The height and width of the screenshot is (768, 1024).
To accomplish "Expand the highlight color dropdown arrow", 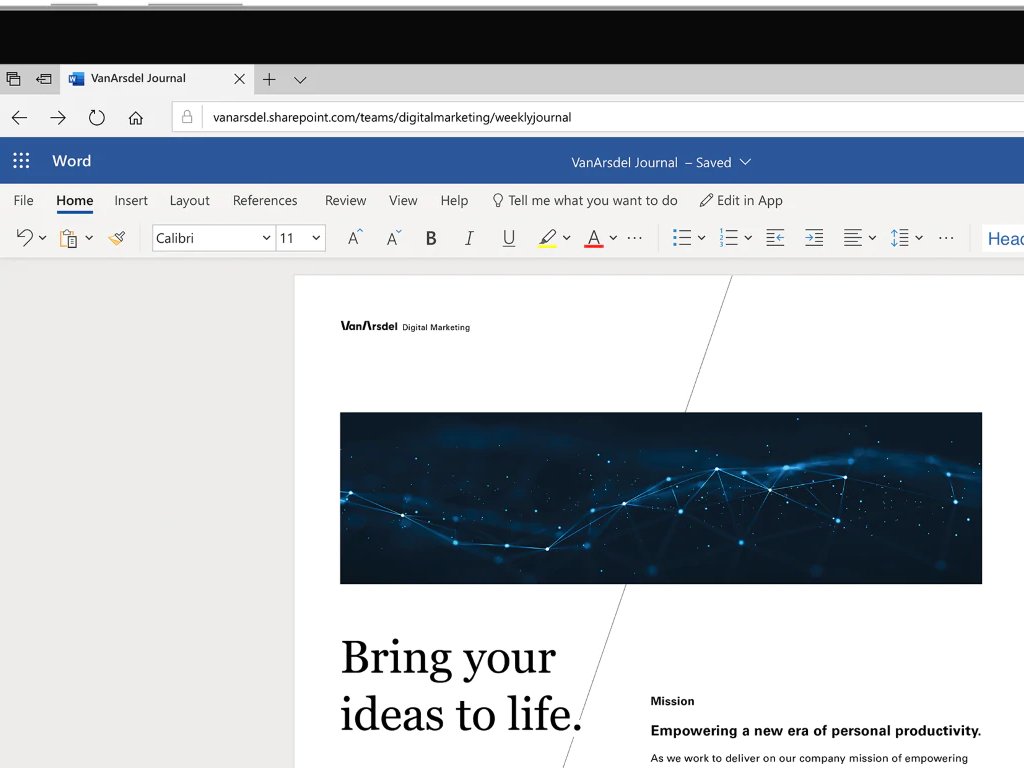I will pos(566,238).
